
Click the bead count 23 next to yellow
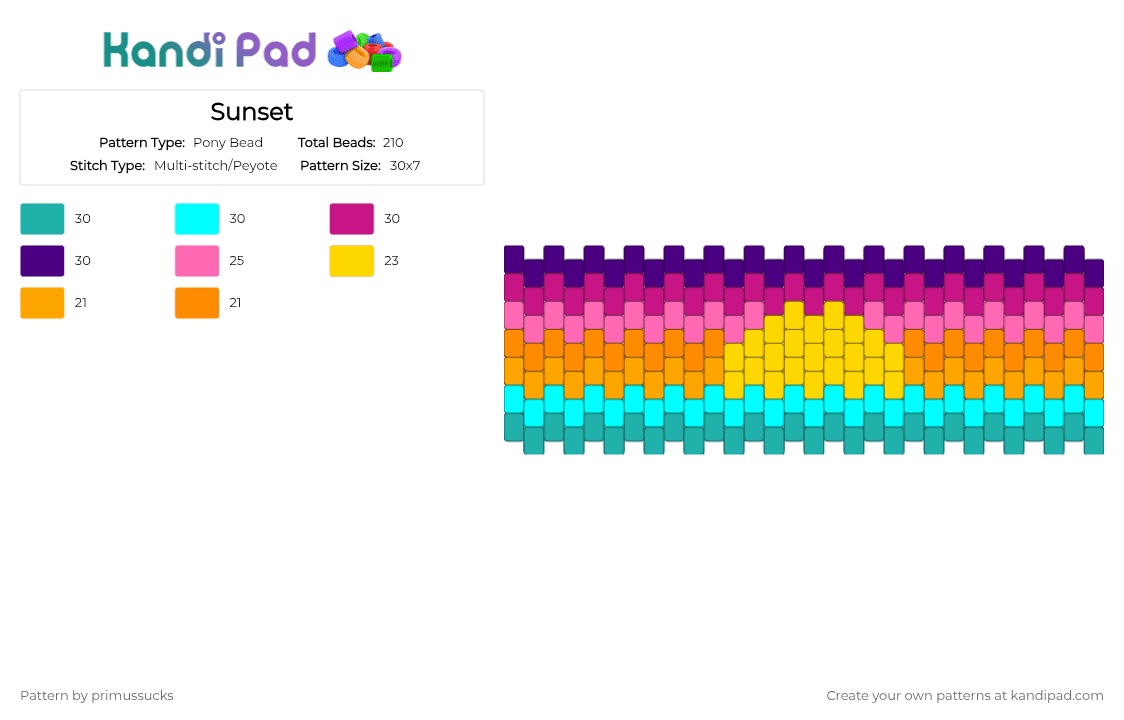(x=391, y=261)
